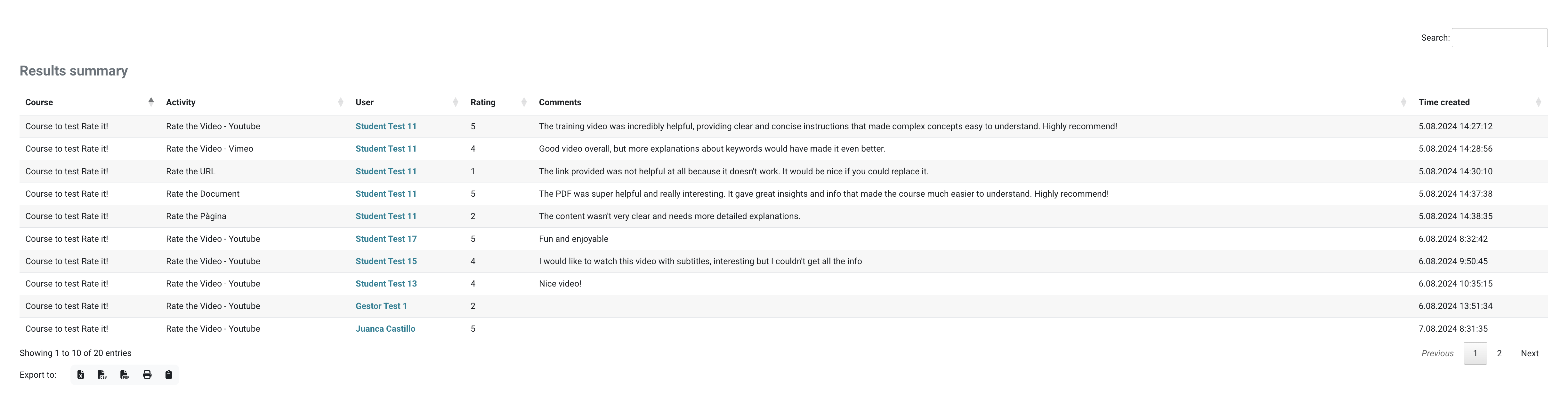Go to page 2 of results

[1499, 353]
